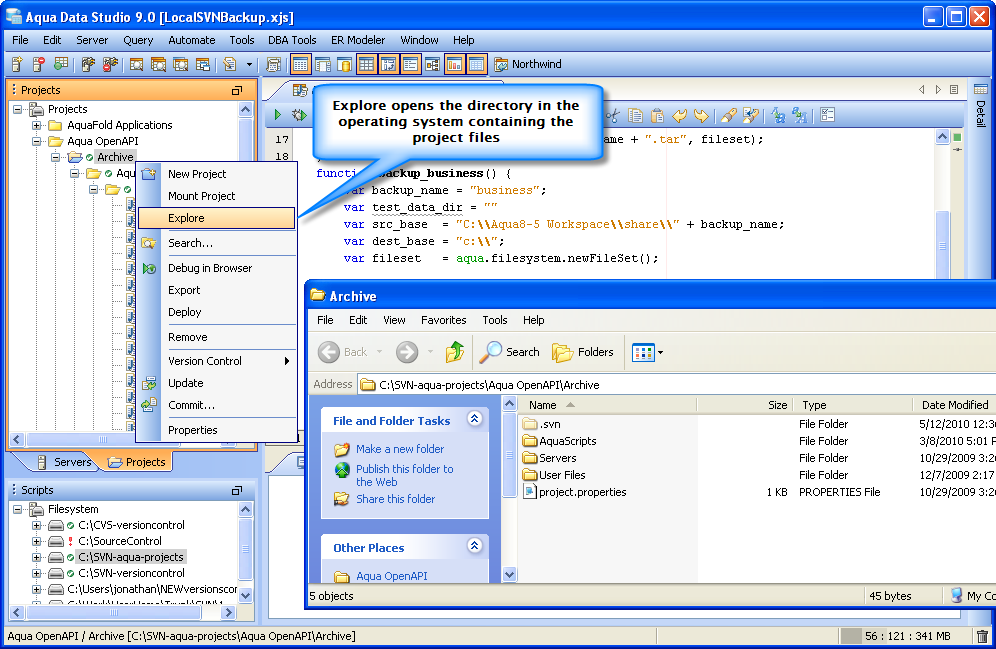Viewport: 996px width, 649px height.
Task: Click the trash can icon in status bar
Action: coord(982,636)
